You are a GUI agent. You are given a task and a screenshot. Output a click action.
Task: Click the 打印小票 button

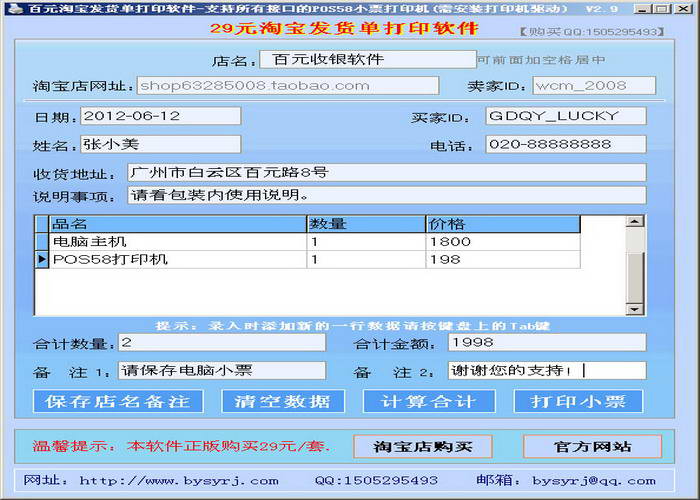point(579,401)
